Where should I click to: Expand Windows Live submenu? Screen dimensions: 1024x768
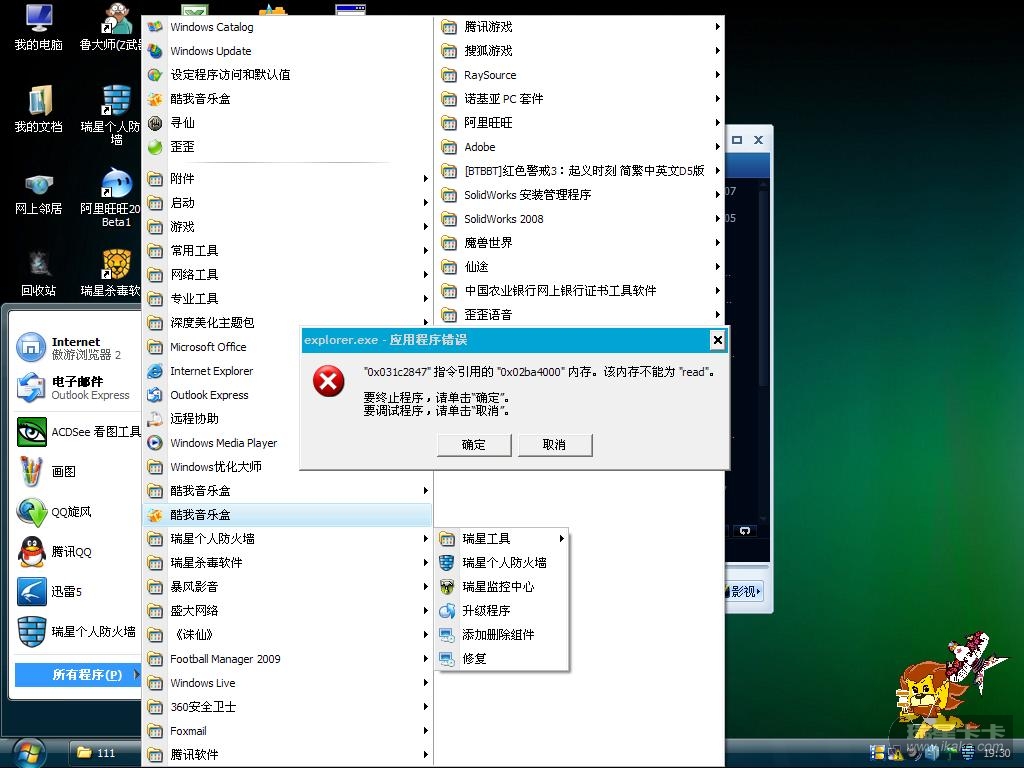(287, 683)
